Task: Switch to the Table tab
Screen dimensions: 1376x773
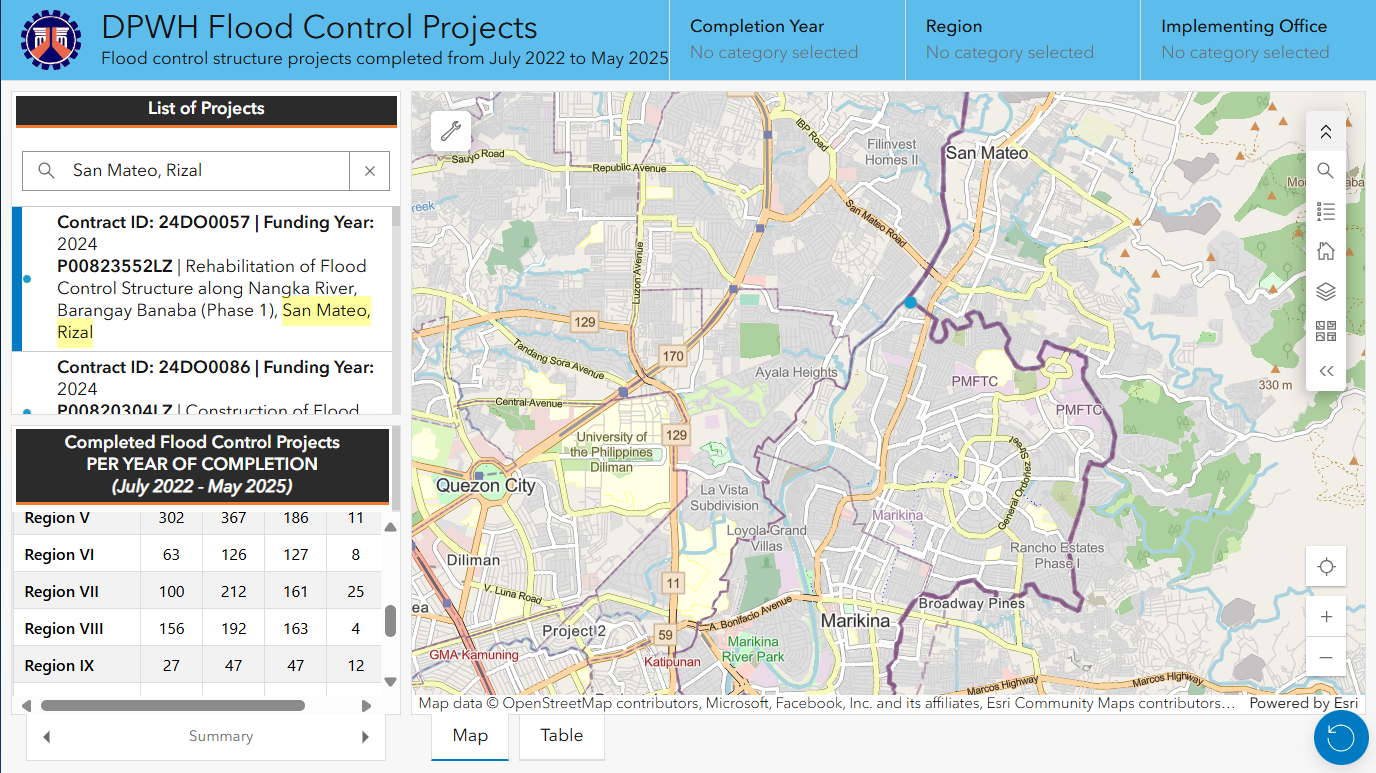Action: (x=562, y=736)
